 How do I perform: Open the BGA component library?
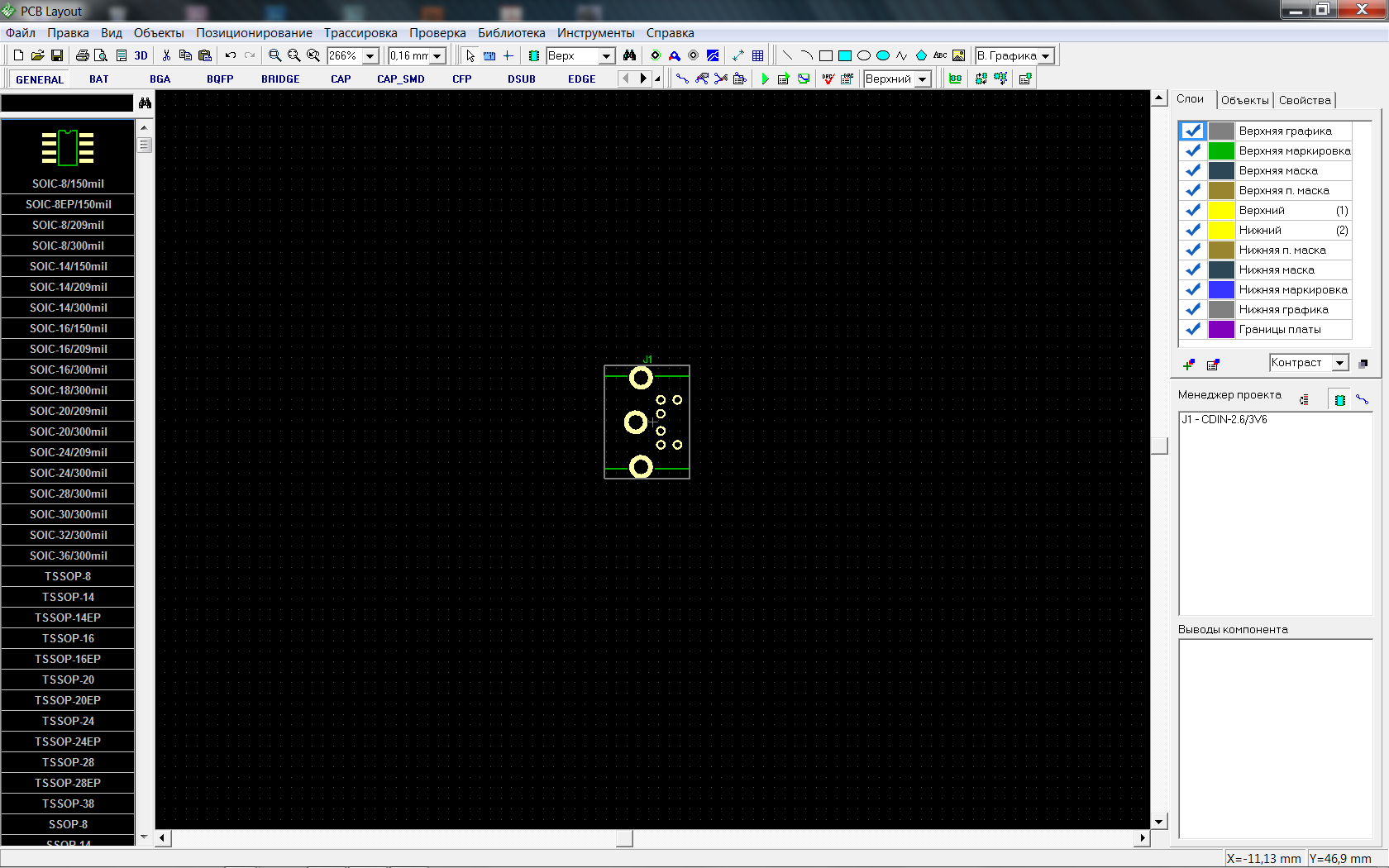[x=160, y=79]
